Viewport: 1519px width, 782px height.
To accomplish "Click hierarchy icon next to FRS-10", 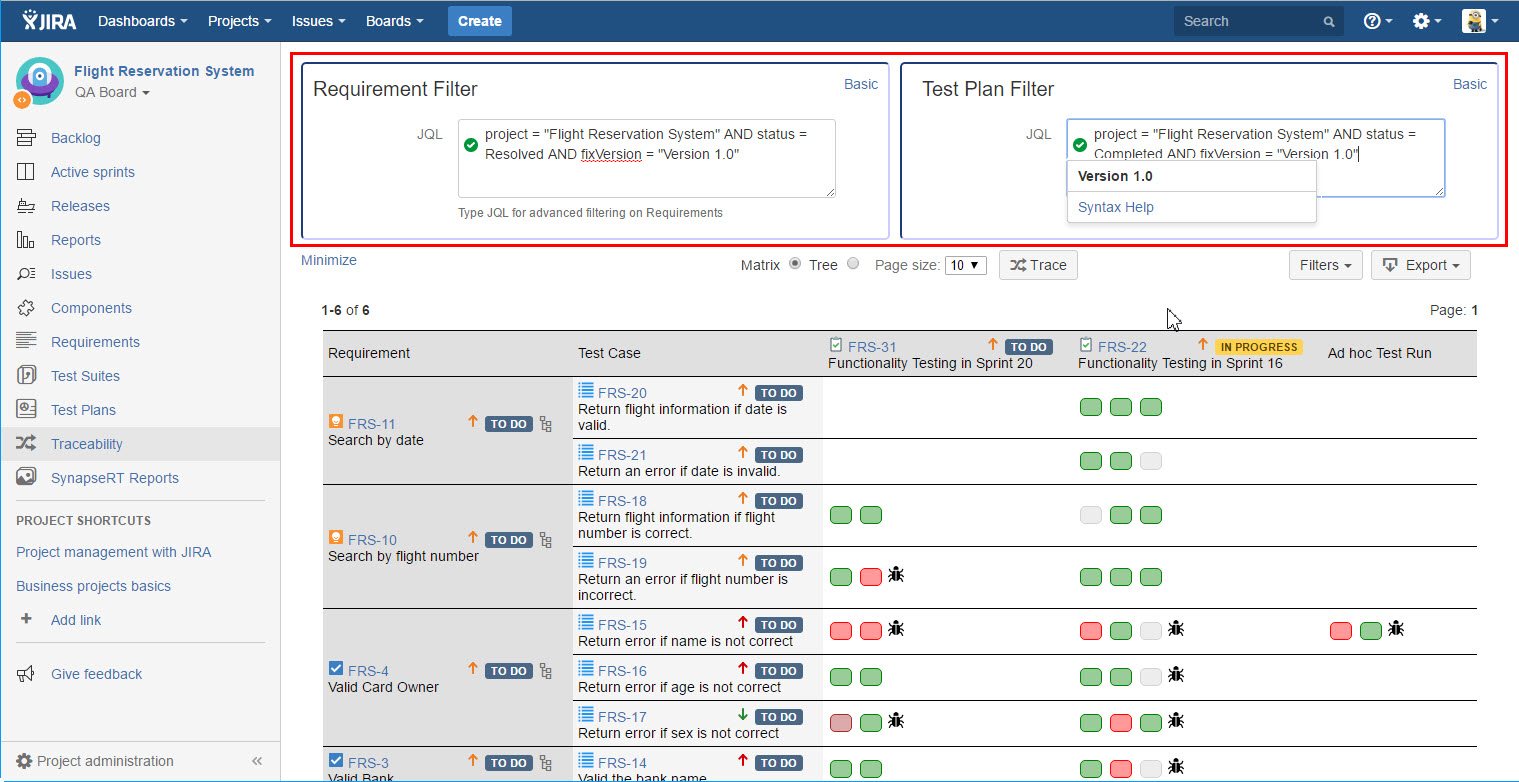I will tap(546, 540).
